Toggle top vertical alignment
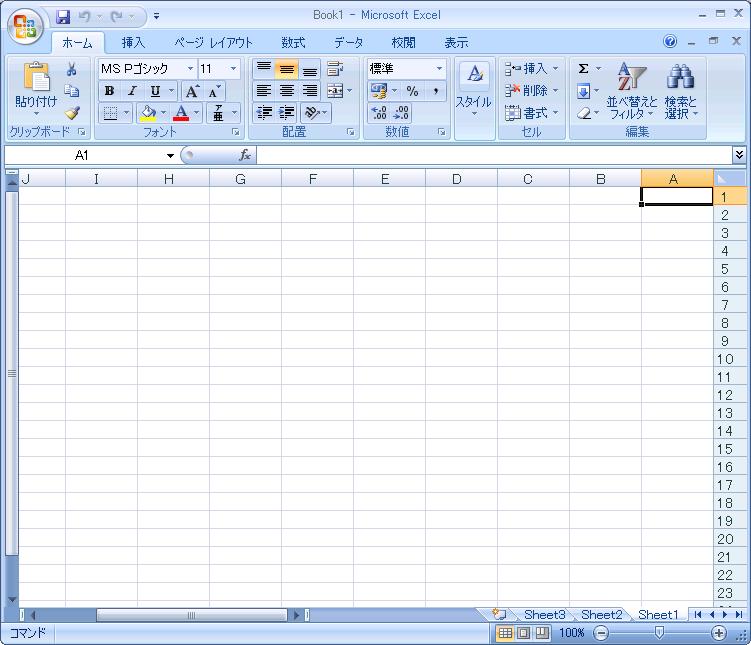Screen dimensions: 751x645 tap(264, 69)
